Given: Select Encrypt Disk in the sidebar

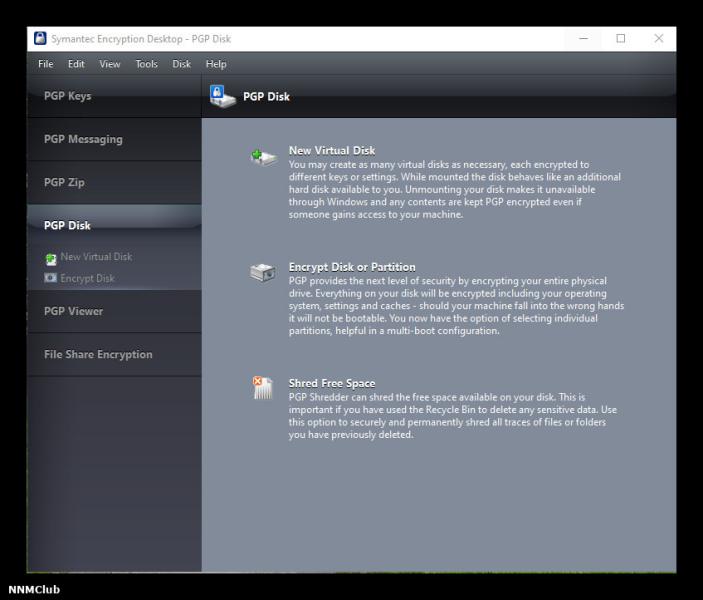Looking at the screenshot, I should click(x=87, y=278).
